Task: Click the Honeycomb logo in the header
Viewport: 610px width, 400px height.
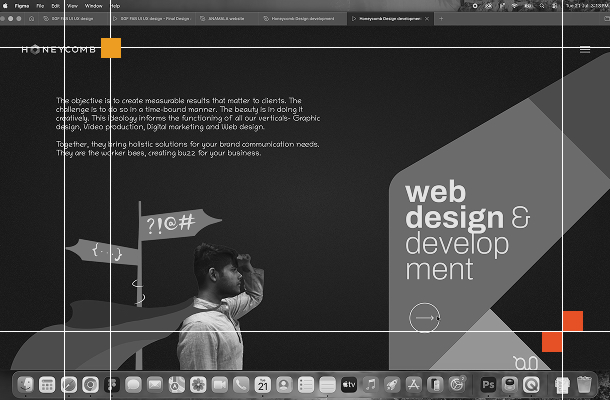Action: 58,49
